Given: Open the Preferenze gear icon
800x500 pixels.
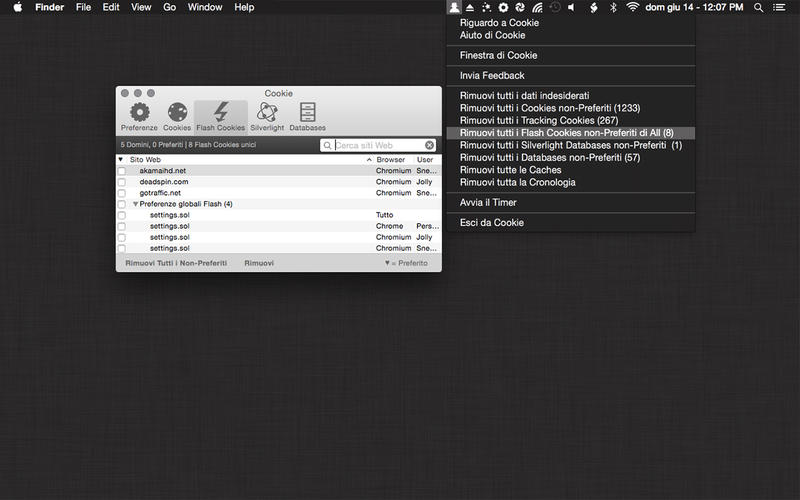Looking at the screenshot, I should pos(139,112).
